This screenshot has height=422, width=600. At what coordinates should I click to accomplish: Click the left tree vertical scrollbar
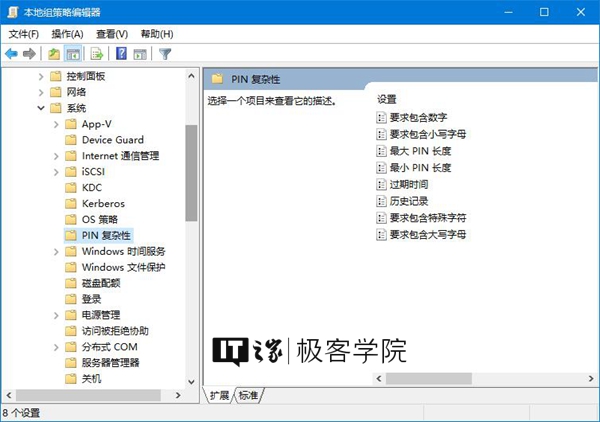click(192, 170)
